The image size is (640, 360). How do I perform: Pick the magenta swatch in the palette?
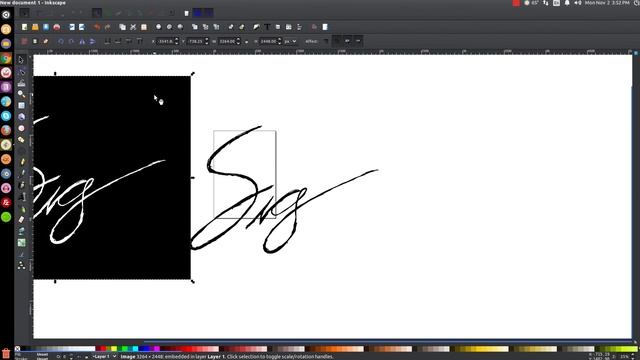point(157,349)
